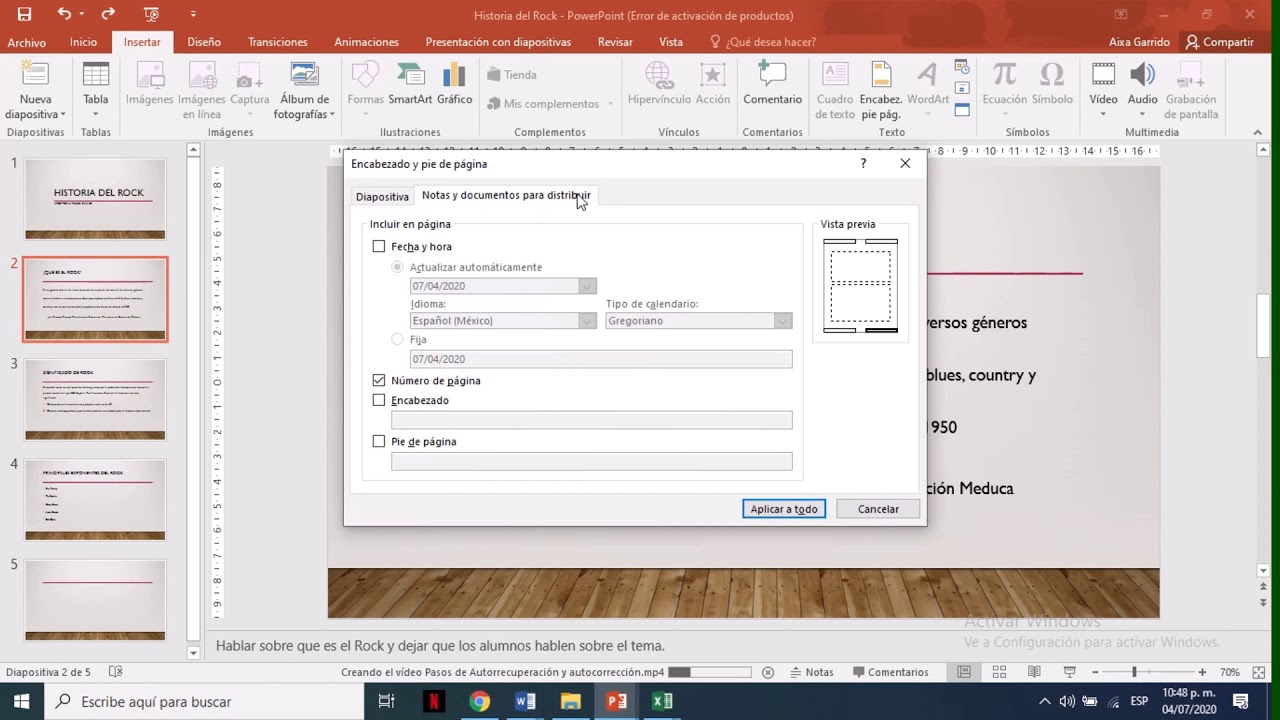The width and height of the screenshot is (1280, 720).
Task: Expand the automatic date format dropdown
Action: (x=587, y=286)
